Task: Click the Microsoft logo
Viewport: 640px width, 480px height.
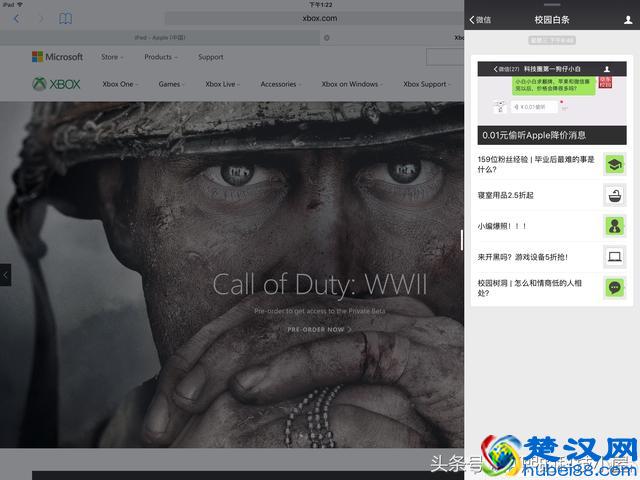Action: 57,57
